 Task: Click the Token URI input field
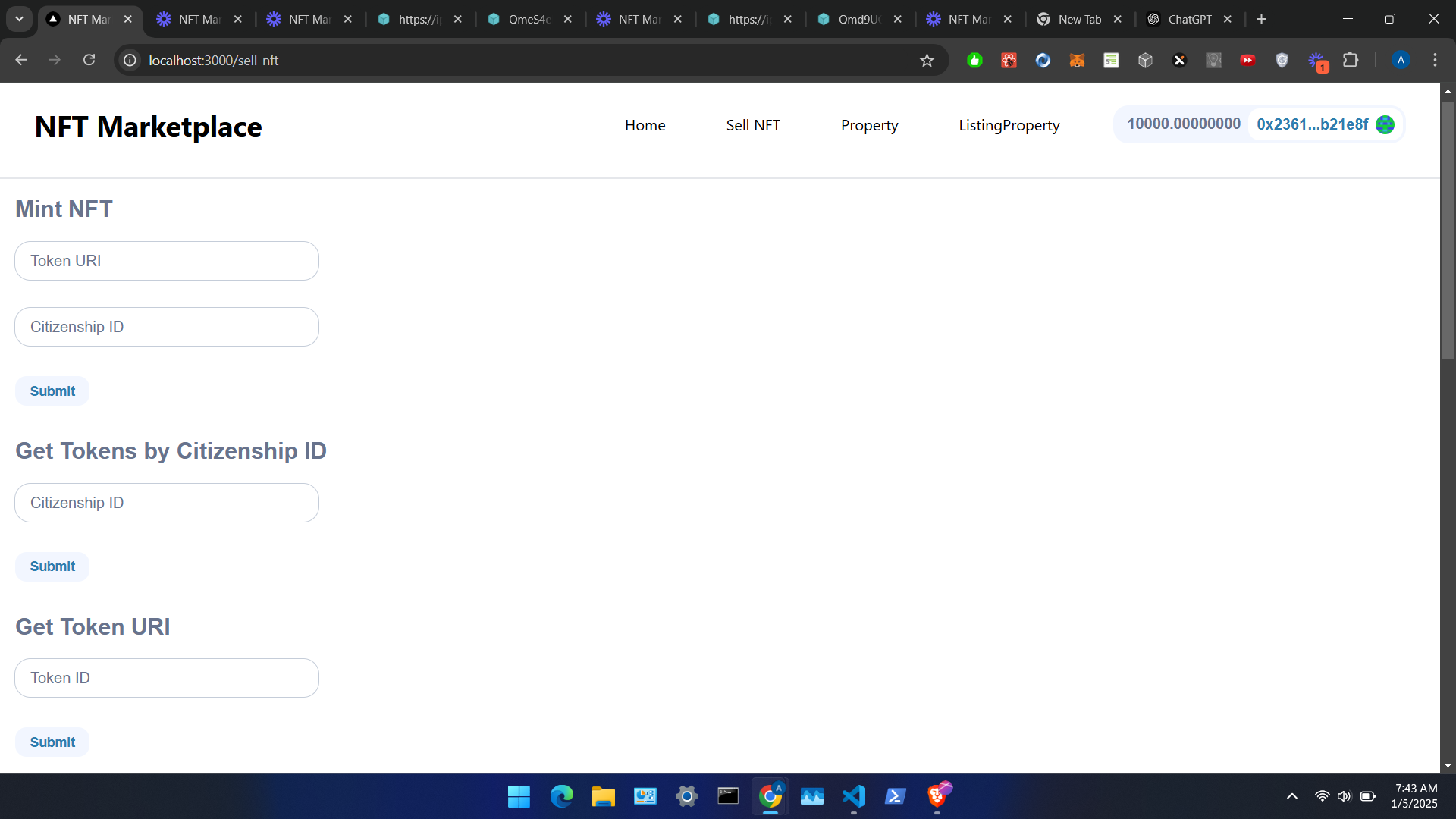tap(167, 261)
